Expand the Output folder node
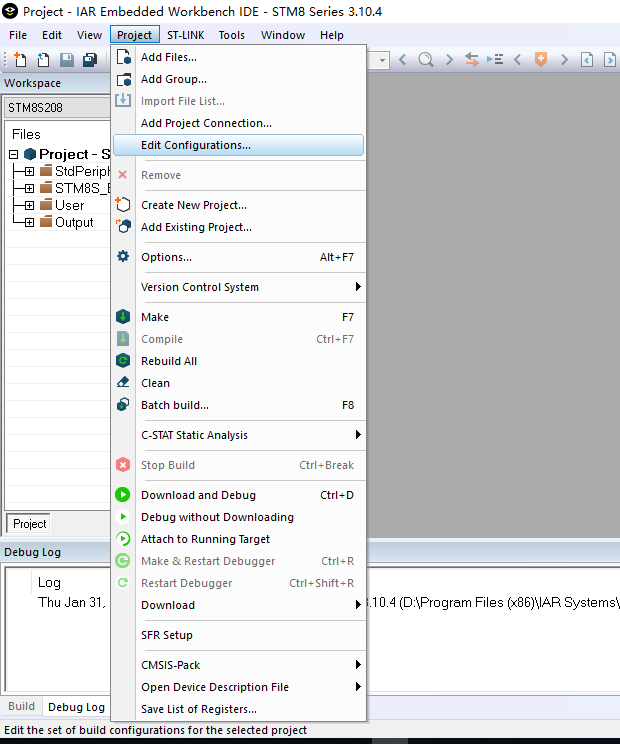This screenshot has height=744, width=620. pos(29,223)
